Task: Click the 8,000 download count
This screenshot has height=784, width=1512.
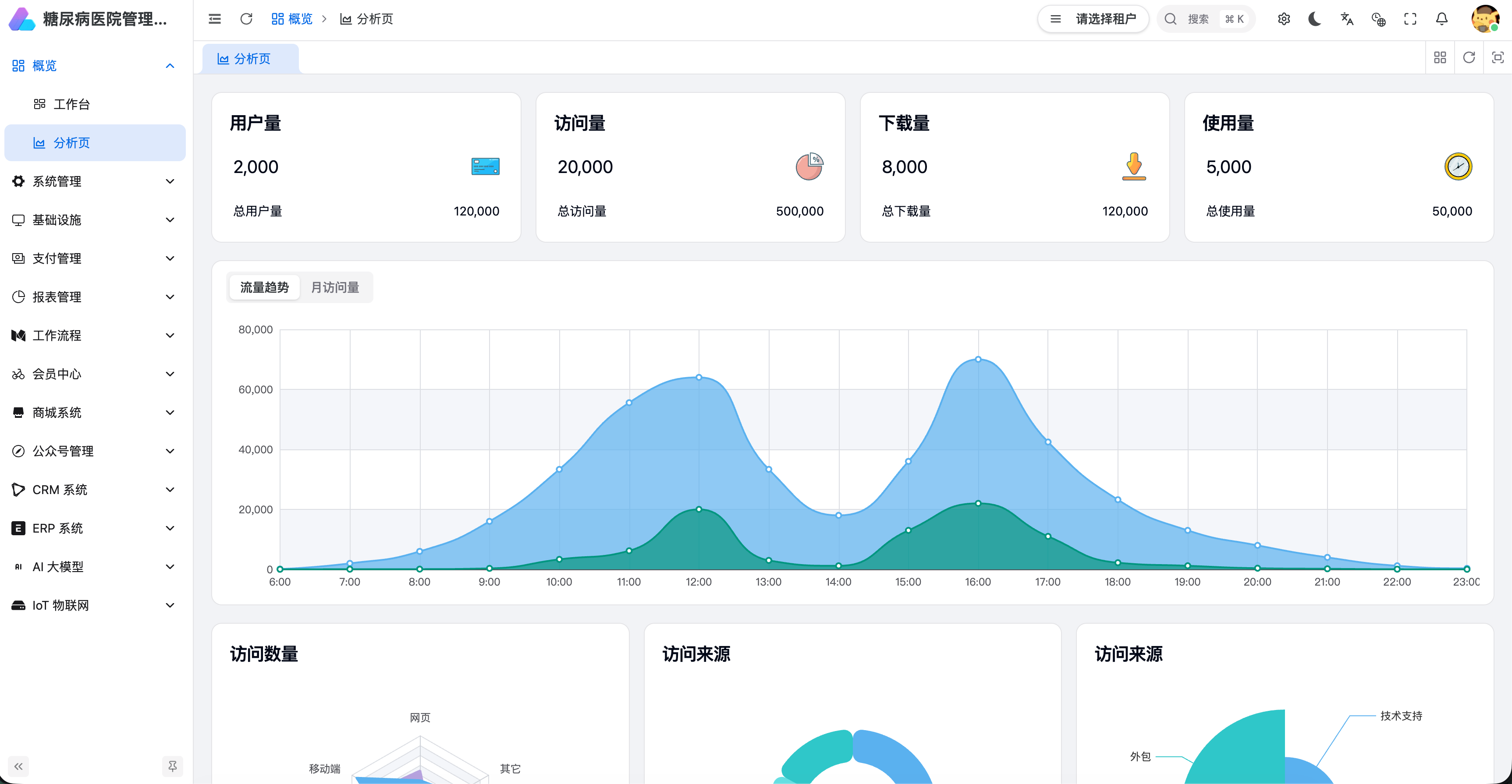Action: click(905, 167)
